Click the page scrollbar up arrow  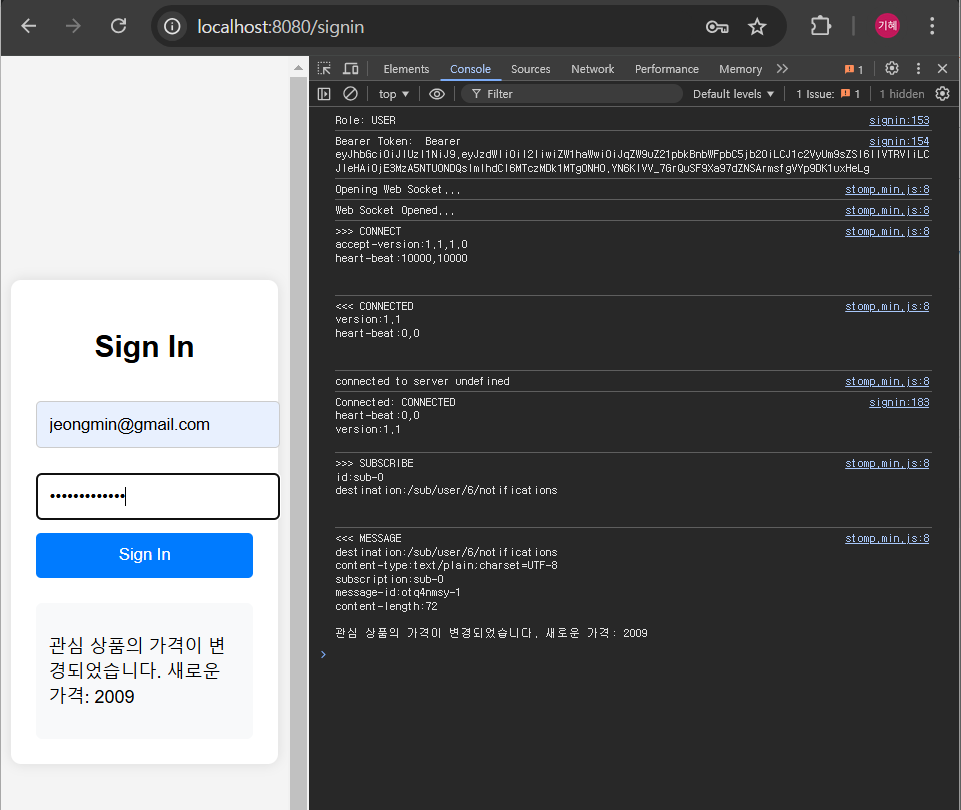(298, 68)
